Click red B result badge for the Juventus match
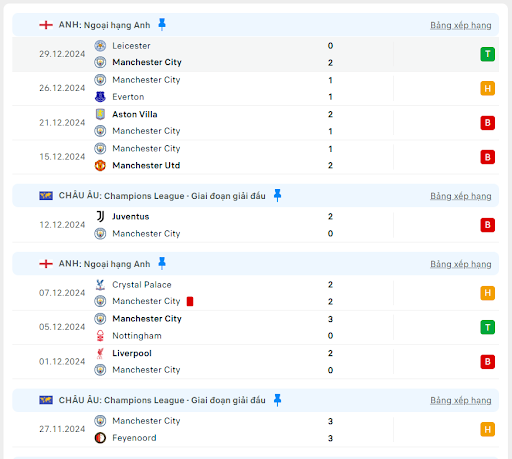Image resolution: width=512 pixels, height=459 pixels. coord(487,225)
